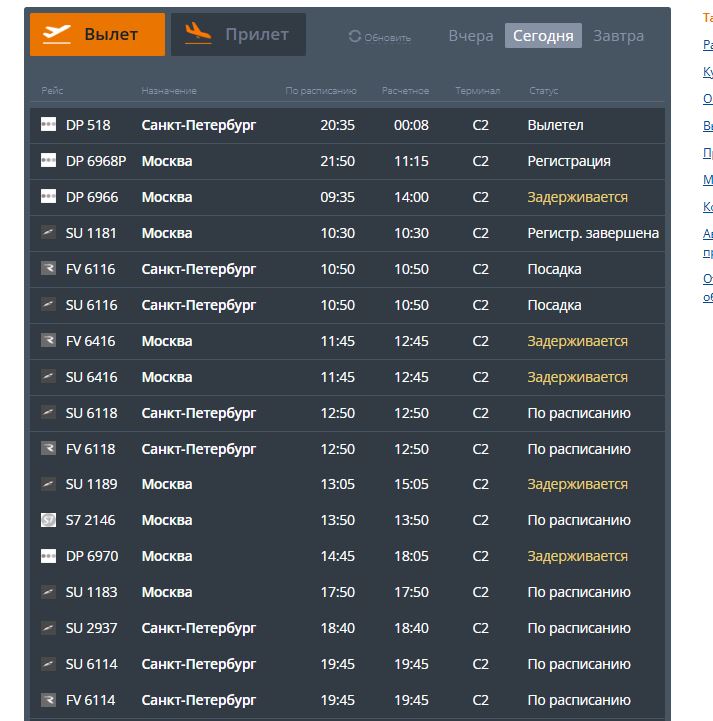Image resolution: width=713 pixels, height=721 pixels.
Task: Select flight number FV 6116
Action: pos(91,269)
